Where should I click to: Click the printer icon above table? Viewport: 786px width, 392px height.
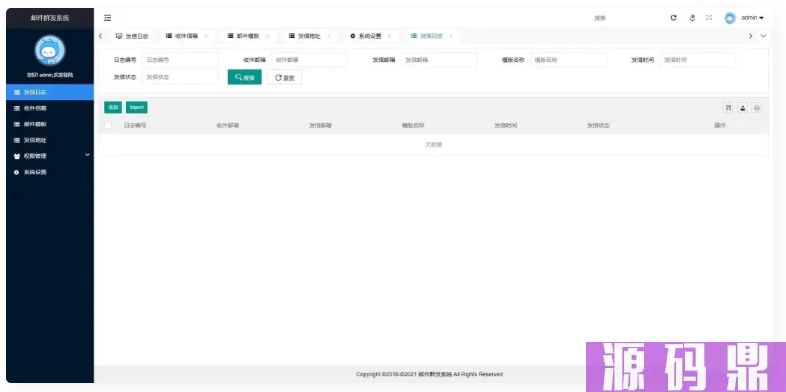[757, 108]
